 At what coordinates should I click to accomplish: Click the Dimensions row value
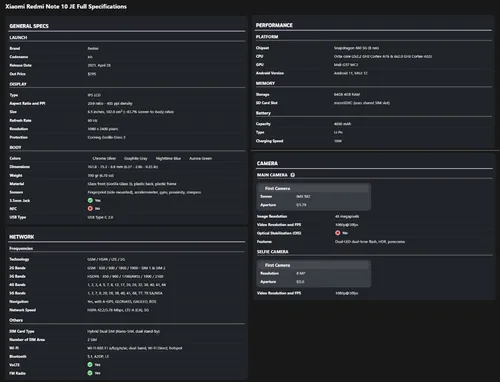coord(123,167)
